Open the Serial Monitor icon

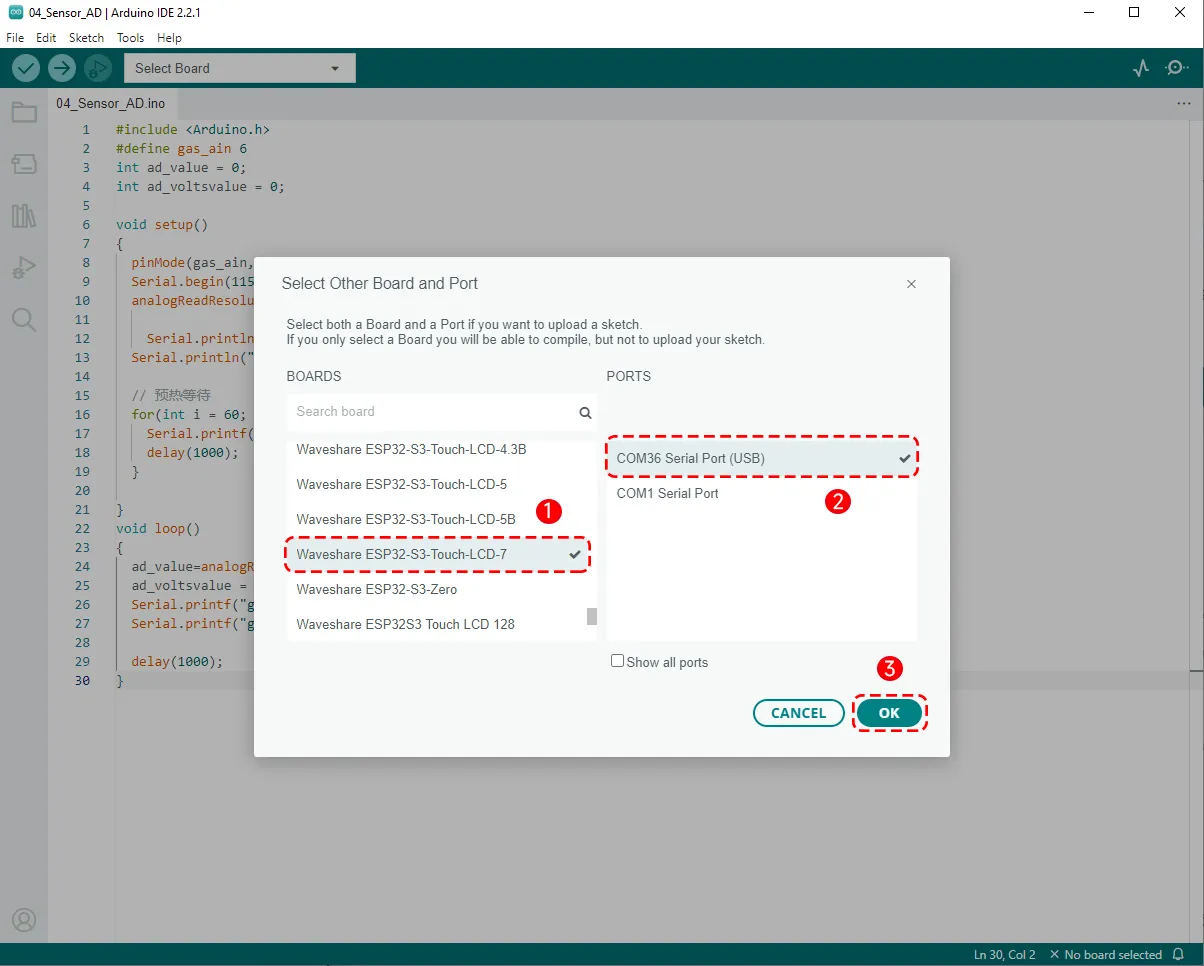coord(1176,68)
